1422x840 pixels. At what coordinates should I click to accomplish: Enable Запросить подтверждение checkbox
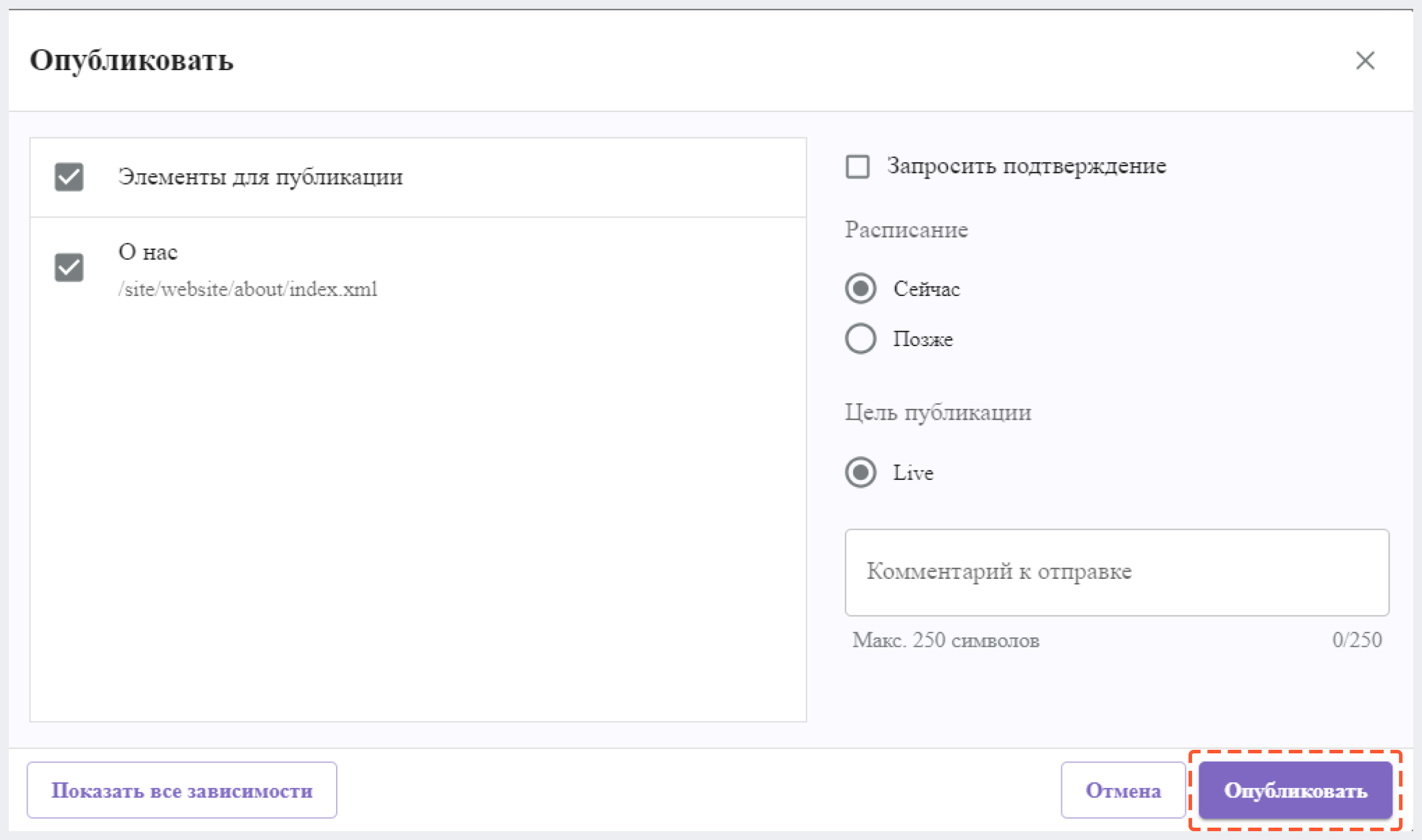pyautogui.click(x=857, y=166)
